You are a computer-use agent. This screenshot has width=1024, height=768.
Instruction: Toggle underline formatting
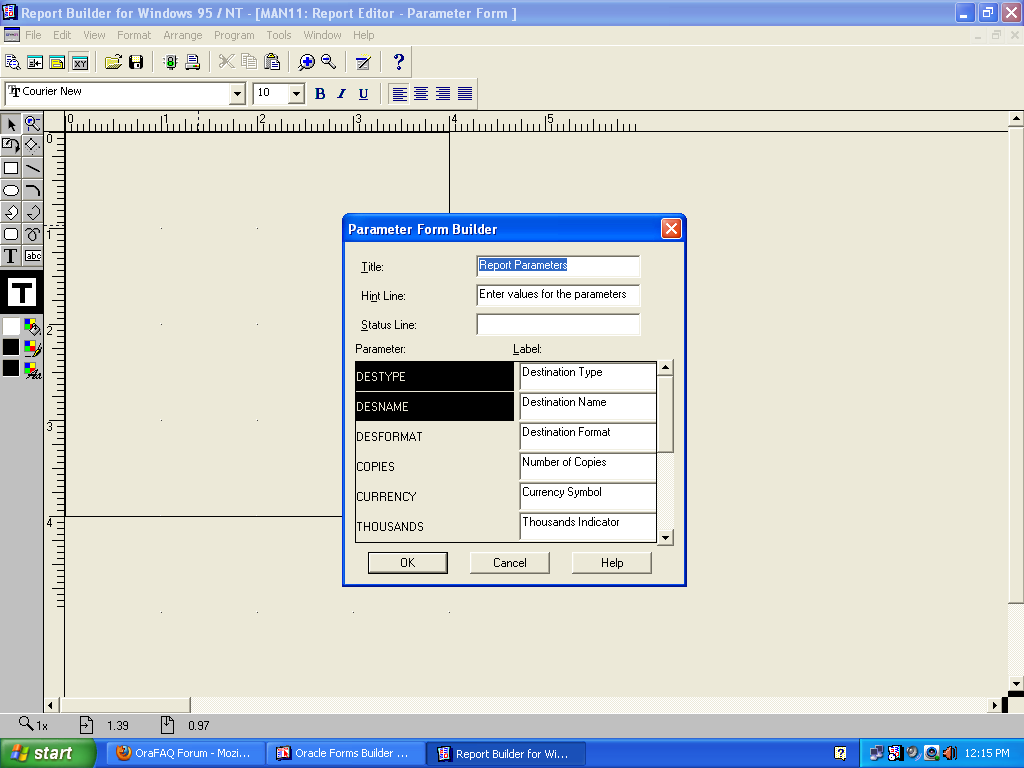363,94
